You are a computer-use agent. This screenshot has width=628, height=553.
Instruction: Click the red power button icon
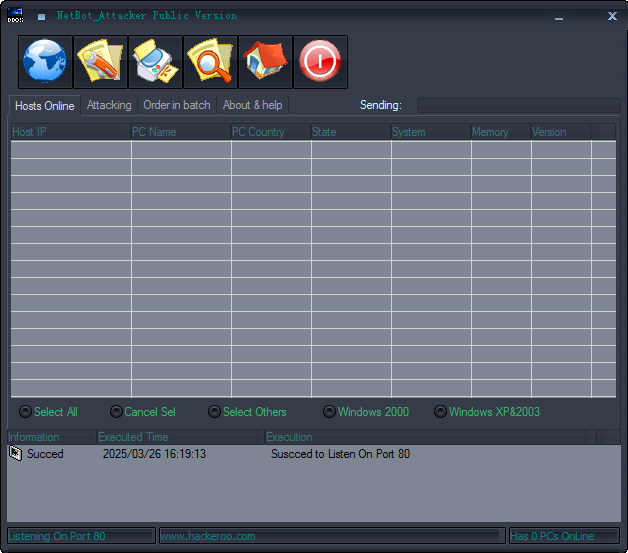pos(321,62)
